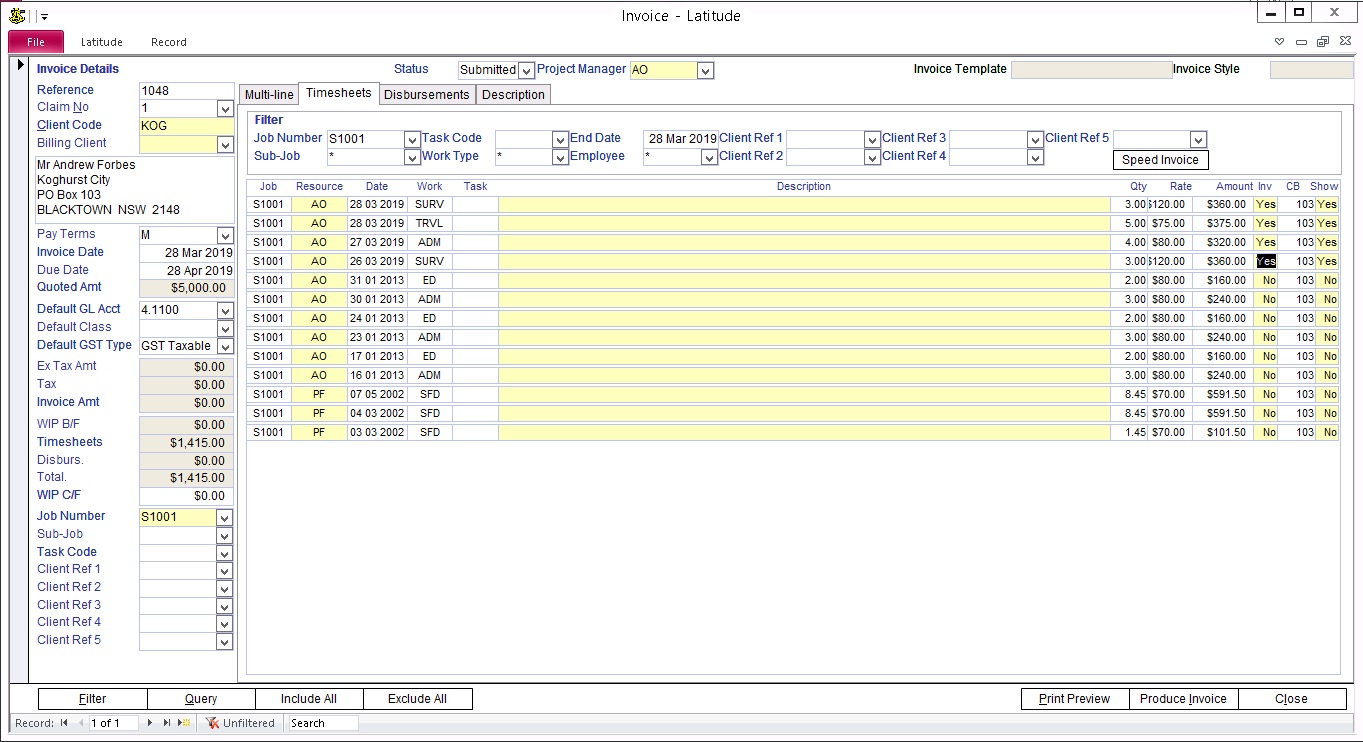Click the Produce Invoice button

click(1183, 699)
